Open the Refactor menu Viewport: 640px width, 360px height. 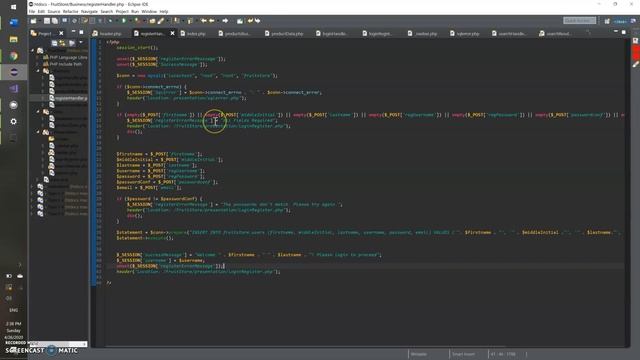71,11
